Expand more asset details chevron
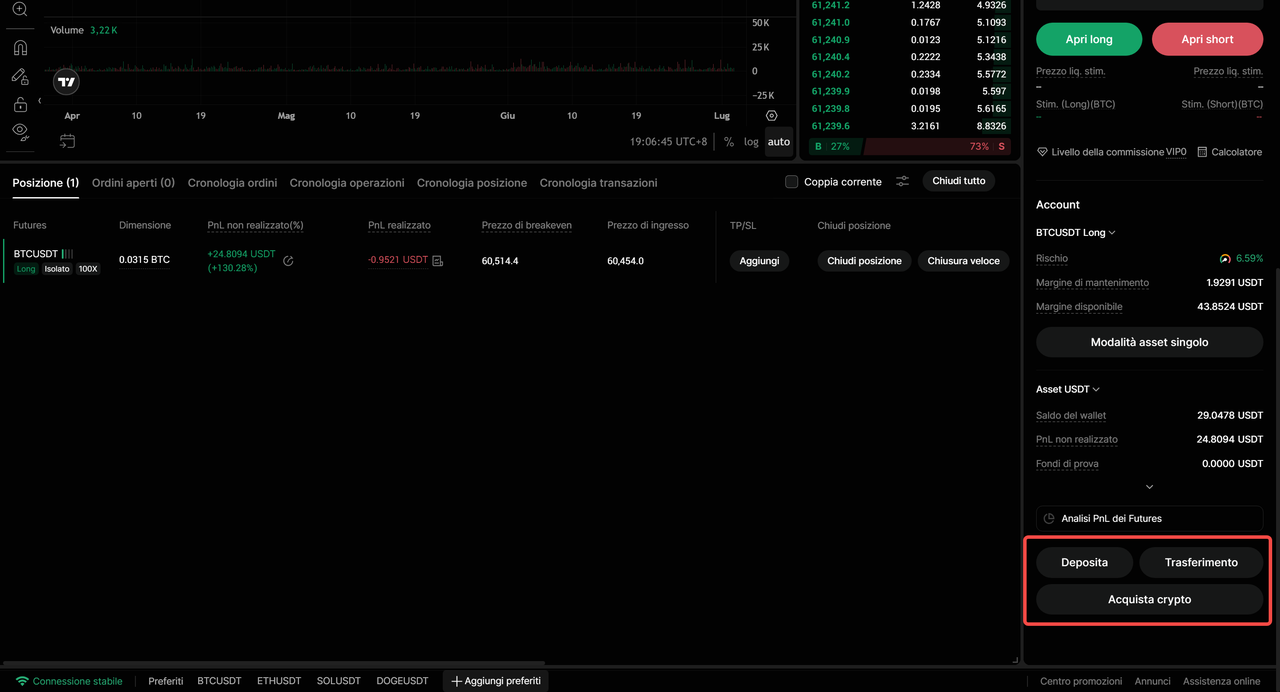This screenshot has height=692, width=1280. pos(1149,487)
